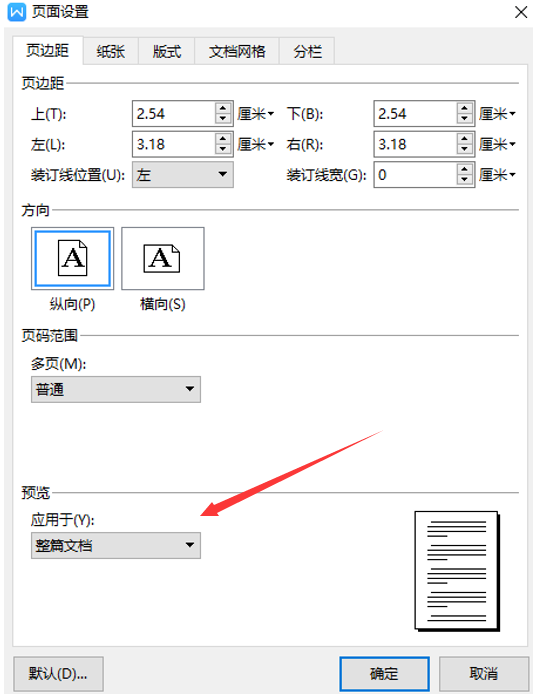
Task: Expand the 应用于(Y) dropdown showing 整篇文档
Action: pos(116,545)
